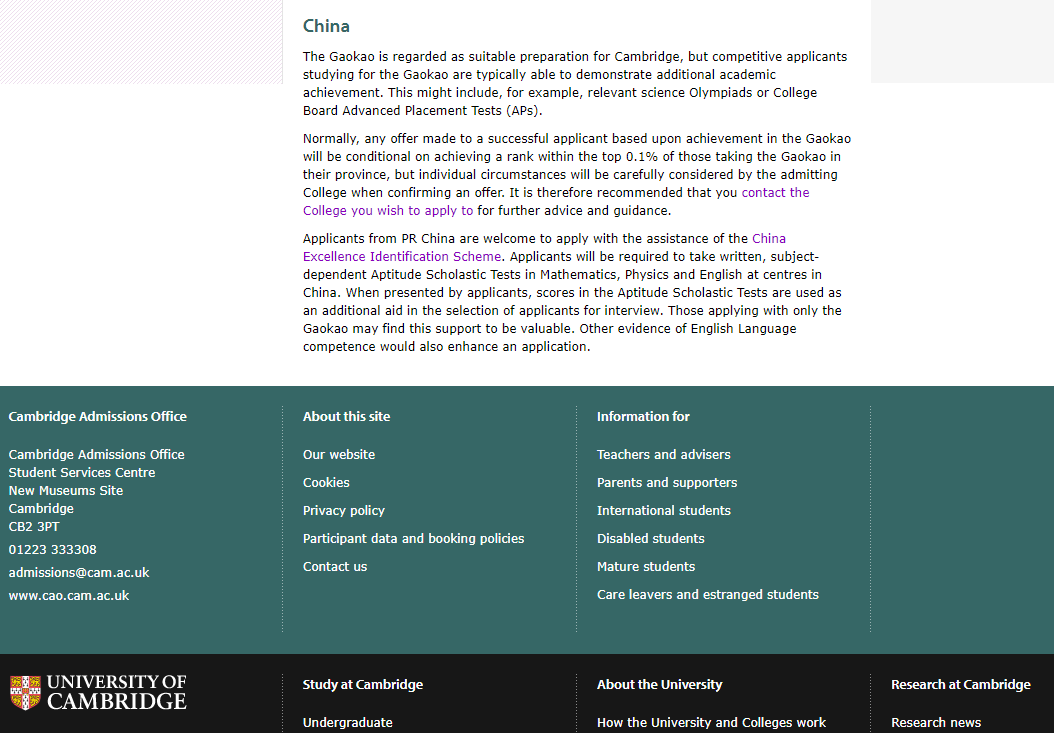
Task: Open the 'Our website' footer link
Action: coord(339,455)
